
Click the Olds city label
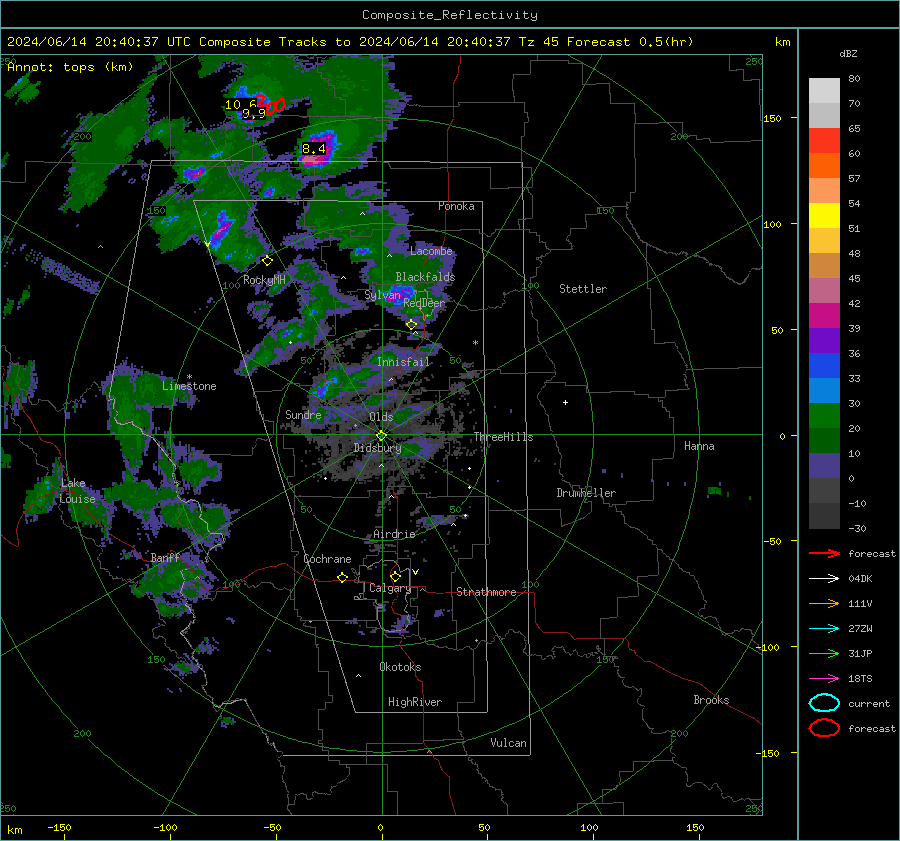[381, 417]
